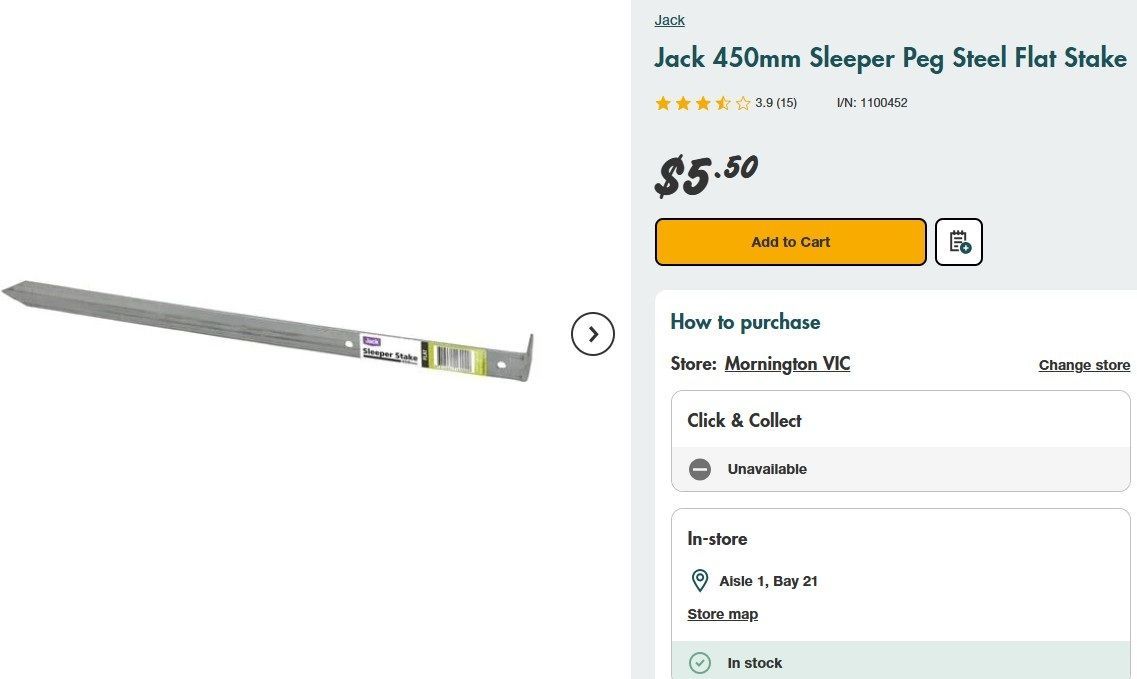The image size is (1137, 679).
Task: Click the Sleeper Stake product image
Action: [270, 333]
